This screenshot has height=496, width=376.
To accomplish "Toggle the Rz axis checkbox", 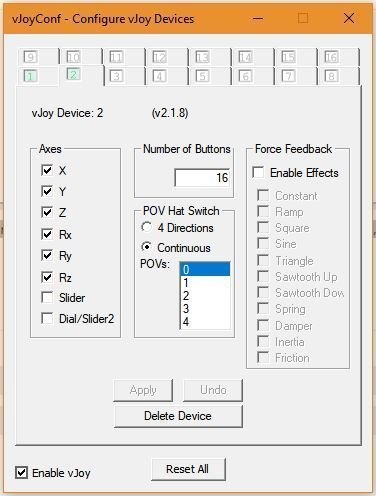I will [47, 277].
